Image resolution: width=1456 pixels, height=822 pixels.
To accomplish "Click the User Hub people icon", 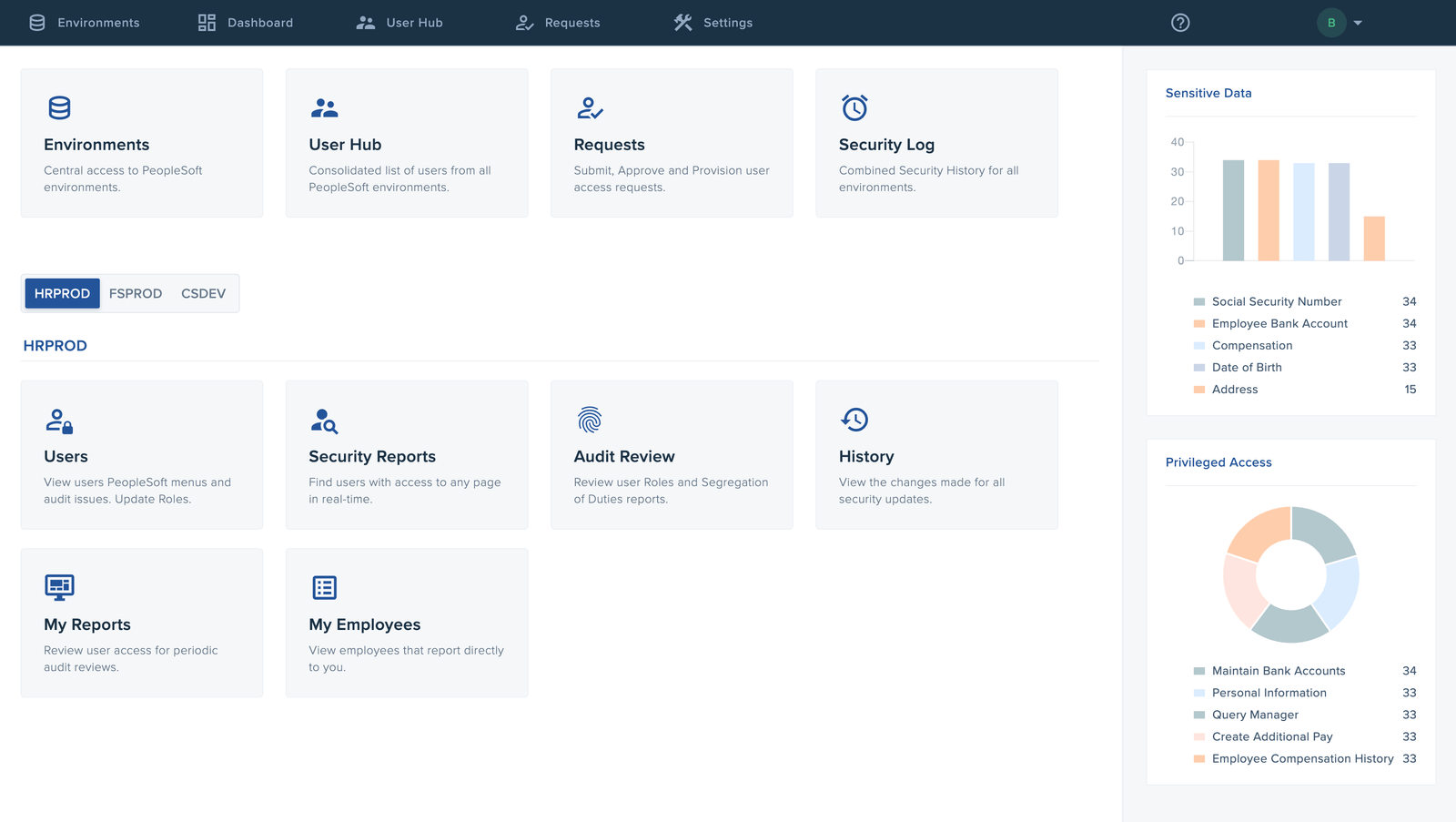I will pyautogui.click(x=324, y=107).
